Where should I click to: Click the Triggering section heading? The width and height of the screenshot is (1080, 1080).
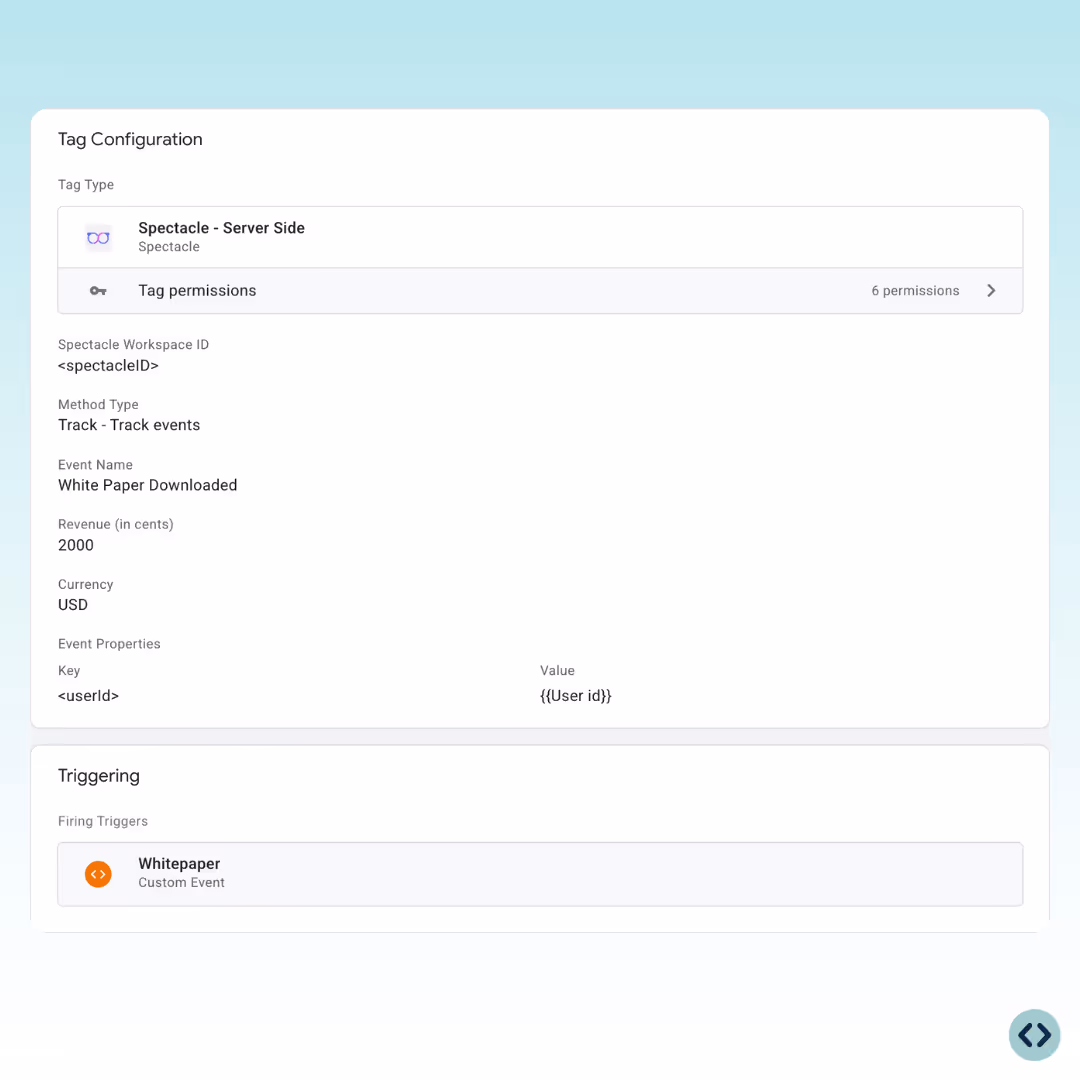98,776
